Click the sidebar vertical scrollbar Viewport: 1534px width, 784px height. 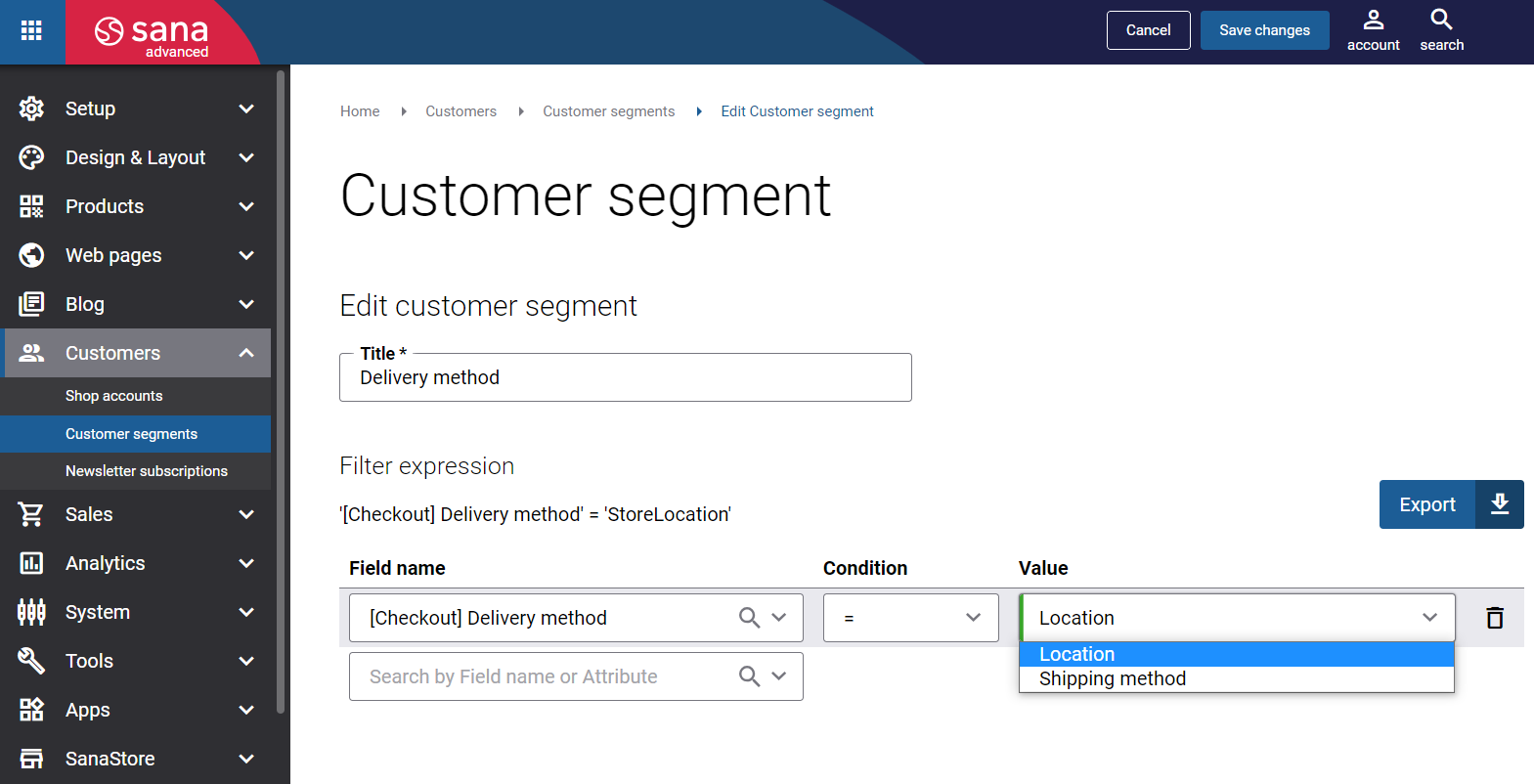281,391
